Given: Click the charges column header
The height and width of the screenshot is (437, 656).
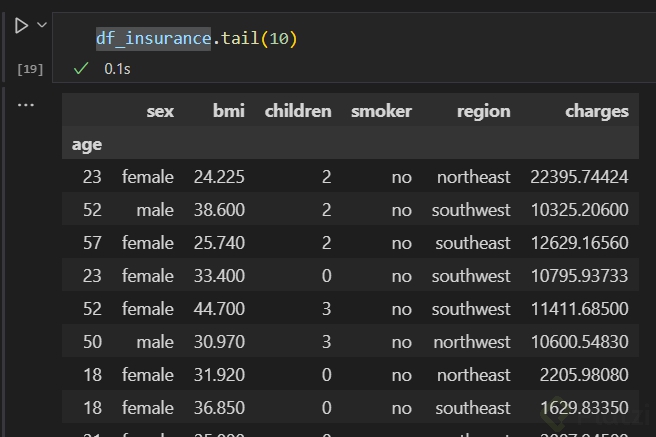Looking at the screenshot, I should pos(597,111).
